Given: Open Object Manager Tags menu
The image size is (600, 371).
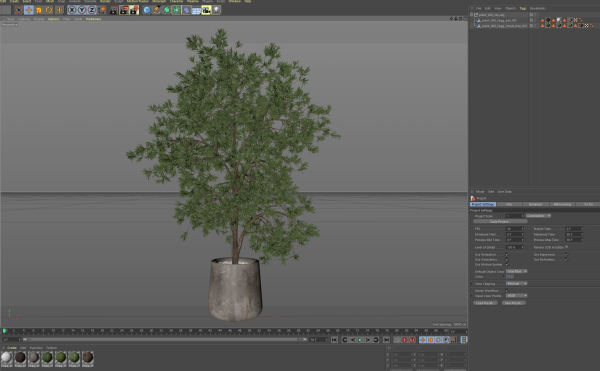Looking at the screenshot, I should 522,8.
